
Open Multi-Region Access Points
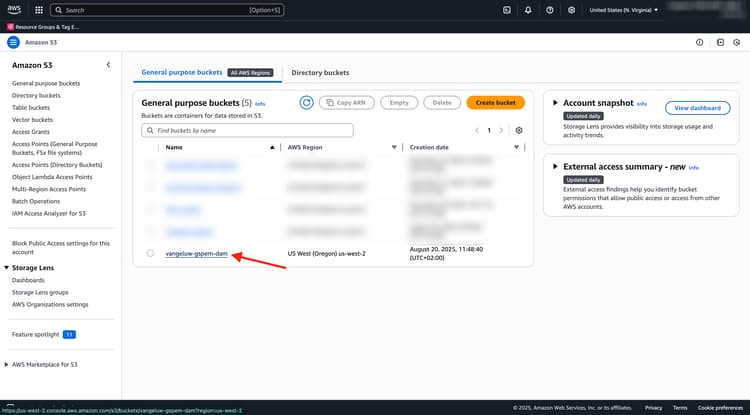[49, 189]
